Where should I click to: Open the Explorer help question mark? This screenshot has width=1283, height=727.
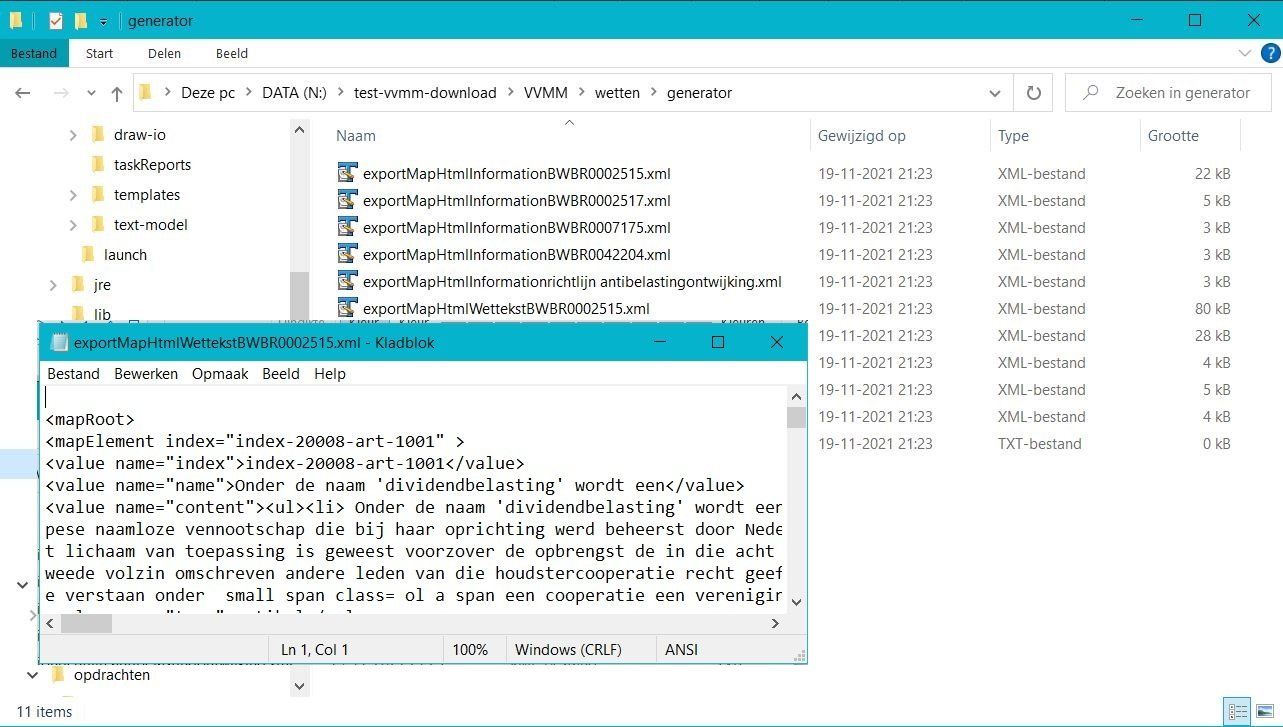point(1270,53)
